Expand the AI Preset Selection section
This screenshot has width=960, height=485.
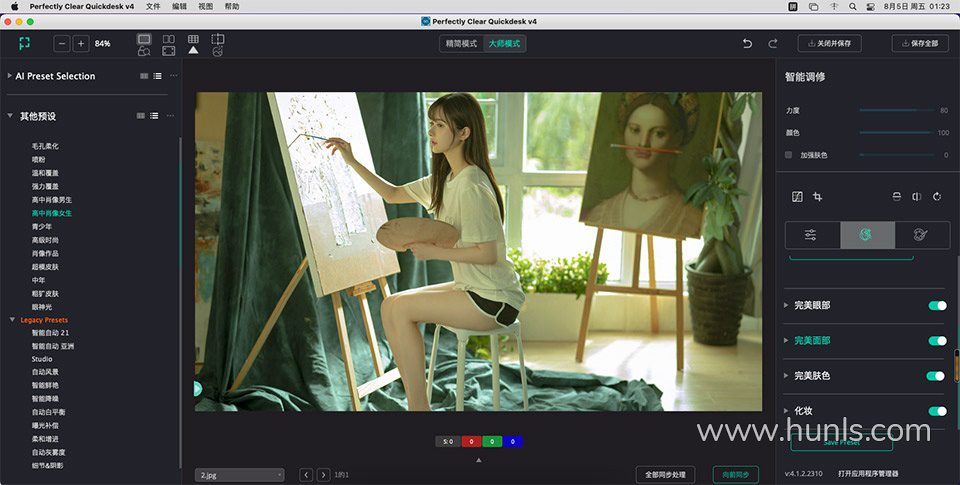click(9, 76)
